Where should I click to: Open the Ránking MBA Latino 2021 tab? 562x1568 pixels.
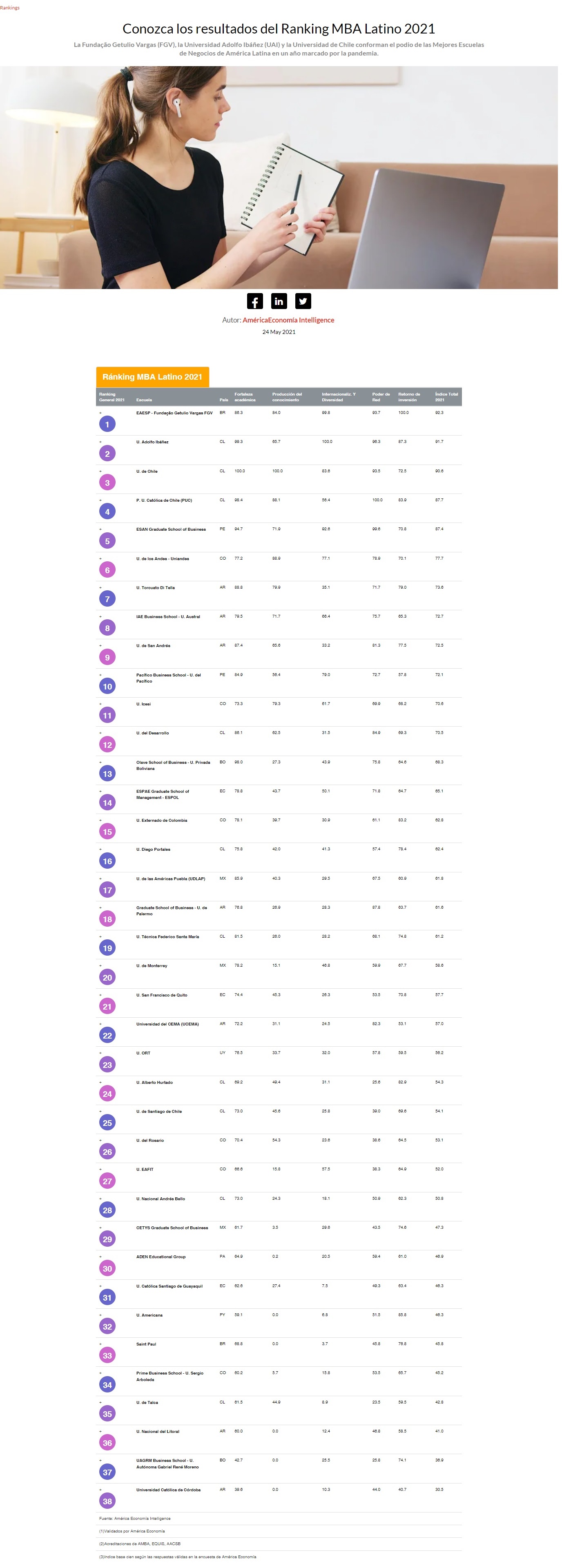[x=152, y=377]
